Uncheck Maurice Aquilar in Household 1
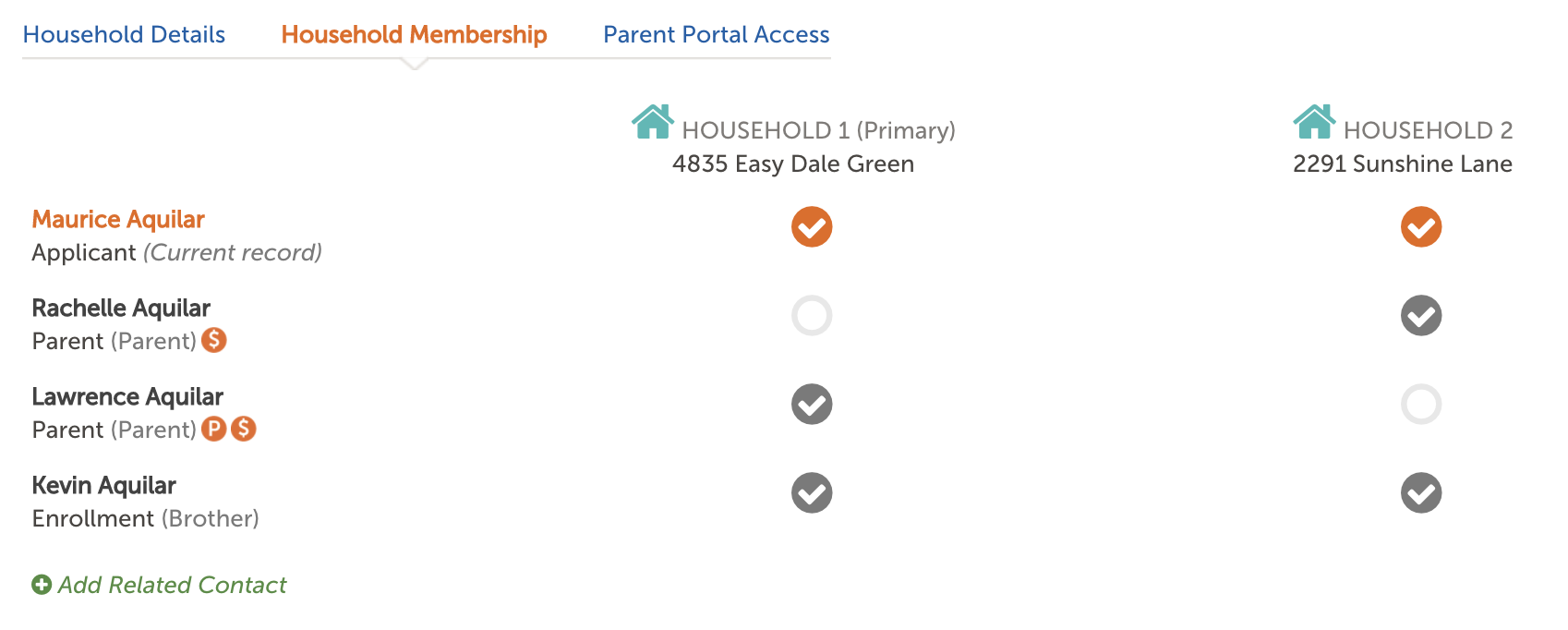 pyautogui.click(x=812, y=227)
